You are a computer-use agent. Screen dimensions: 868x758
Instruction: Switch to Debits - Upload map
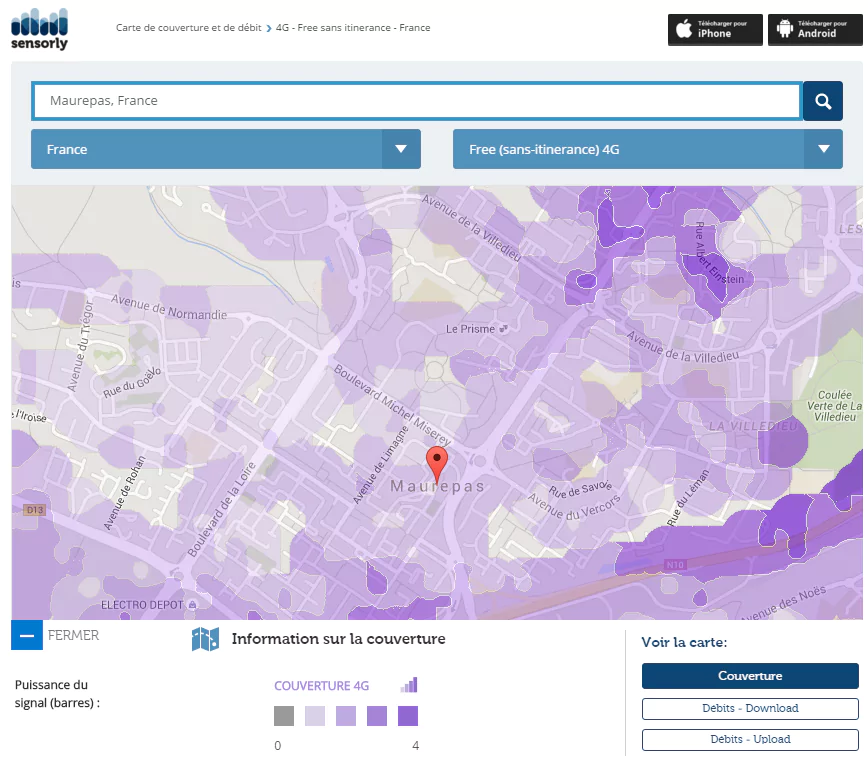(x=749, y=739)
